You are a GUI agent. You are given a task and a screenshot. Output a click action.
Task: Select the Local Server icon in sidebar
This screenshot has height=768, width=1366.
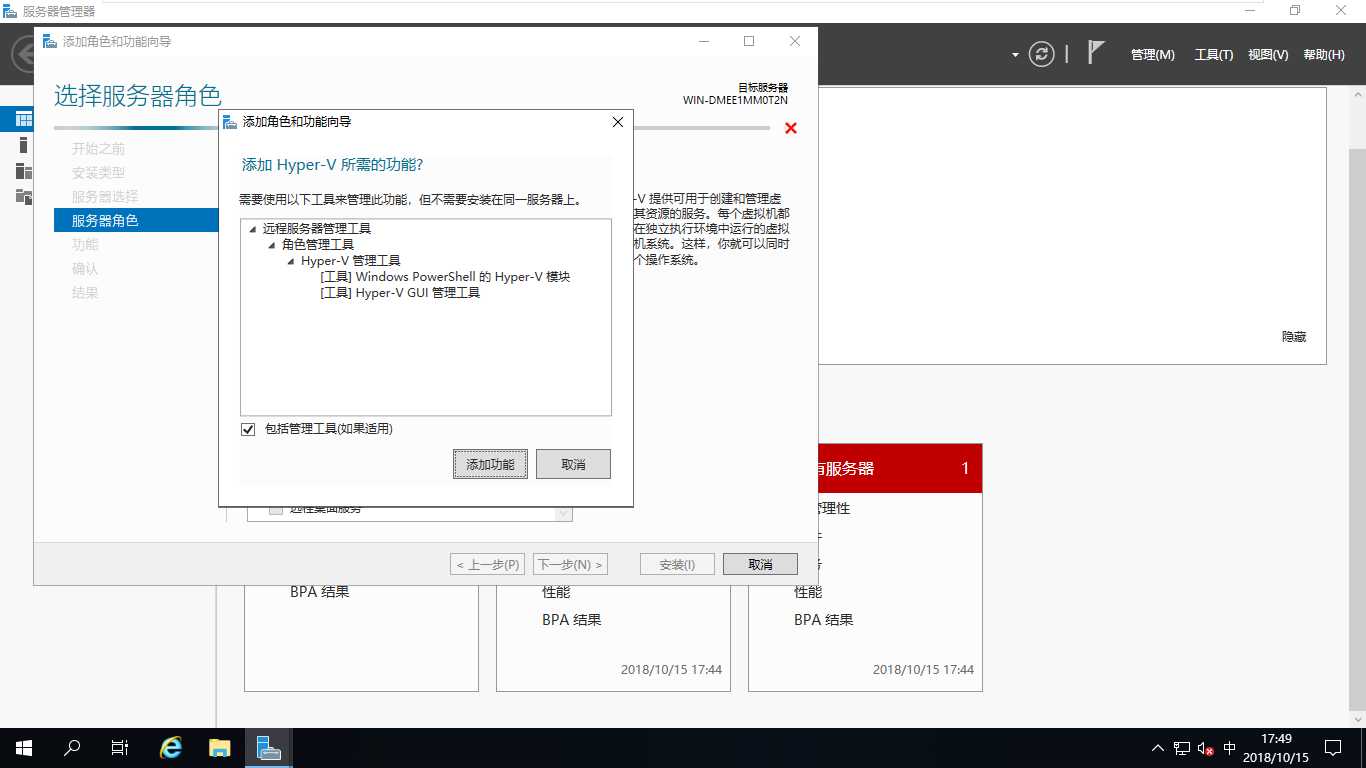23,145
